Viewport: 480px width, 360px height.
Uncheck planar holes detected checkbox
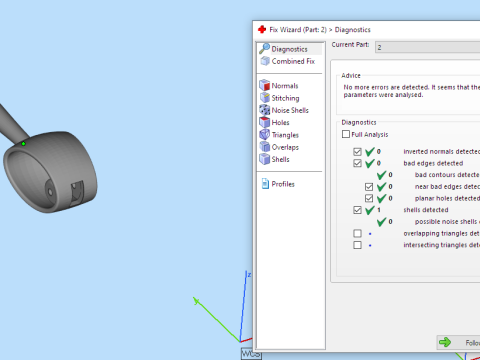[x=369, y=198]
